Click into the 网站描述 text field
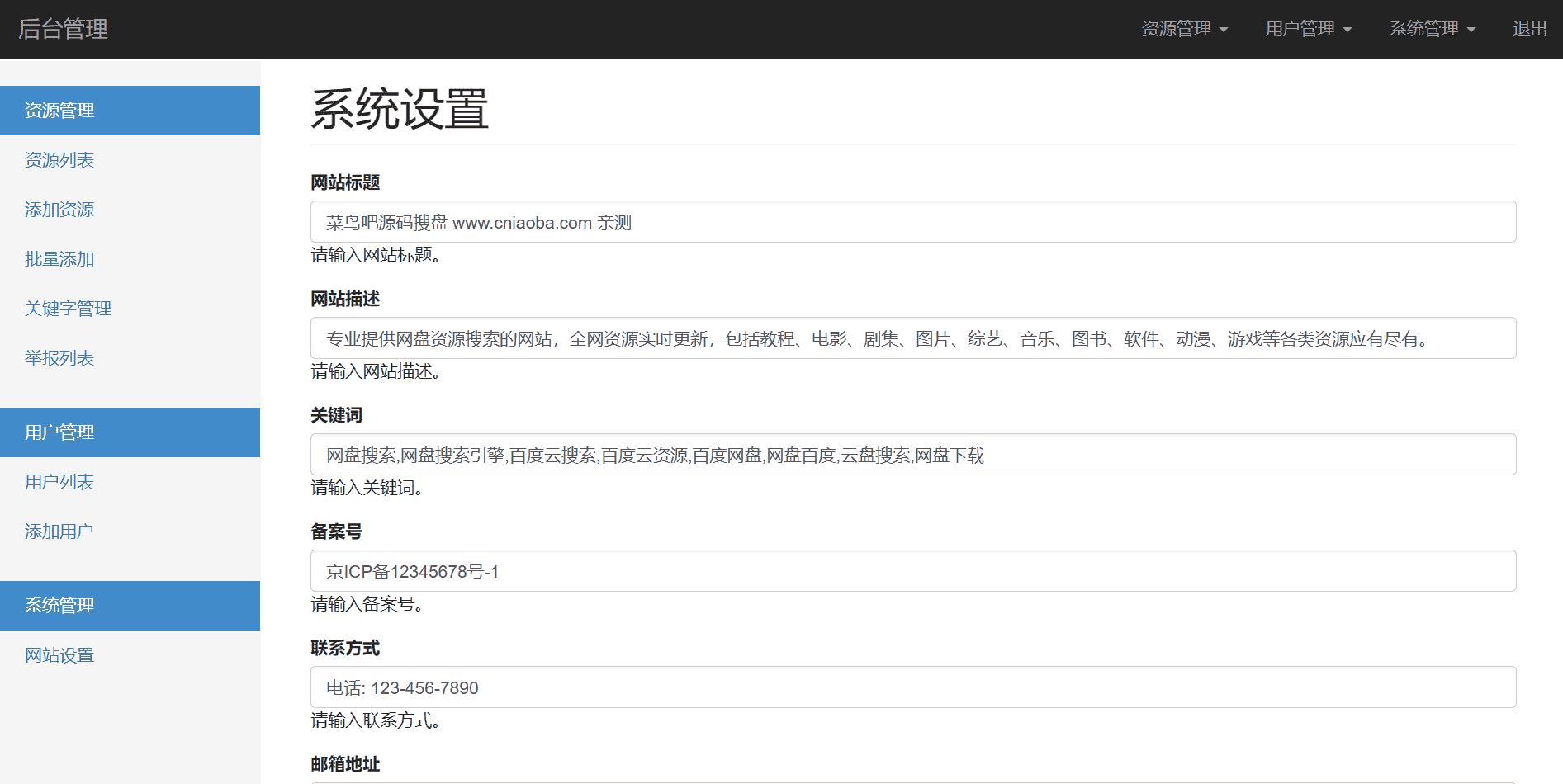 912,338
